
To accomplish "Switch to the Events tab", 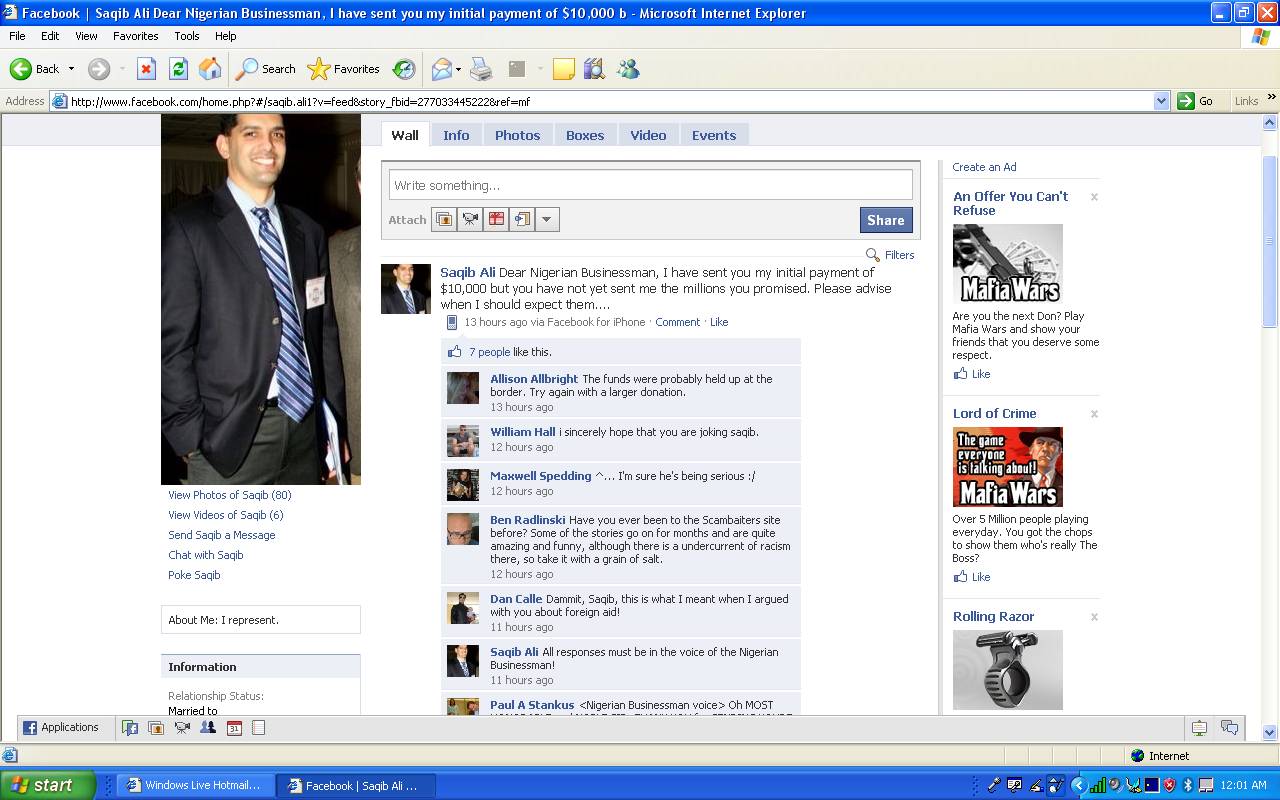I will tap(714, 135).
